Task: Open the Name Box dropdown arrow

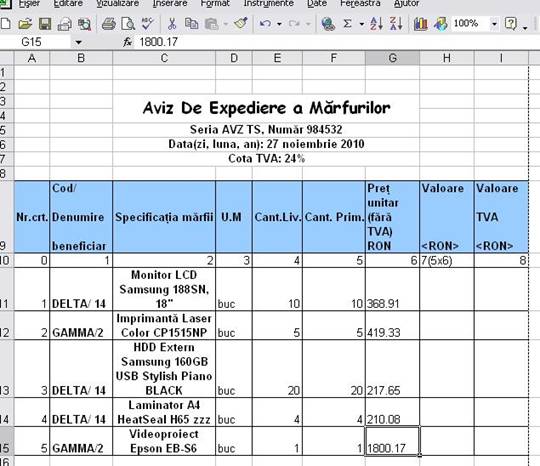Action: [79, 42]
